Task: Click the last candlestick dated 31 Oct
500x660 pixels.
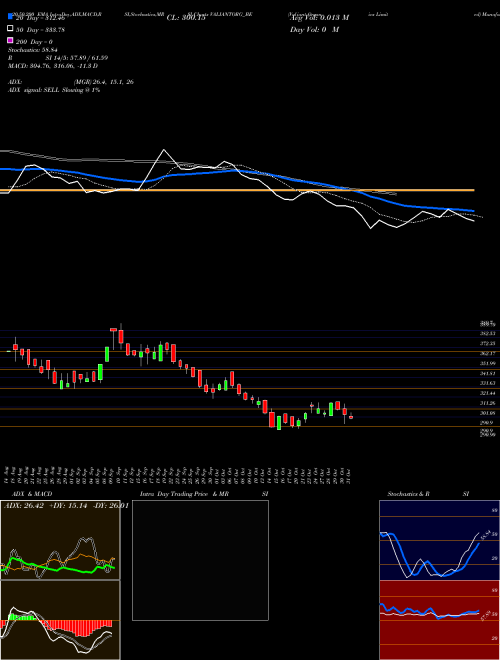Action: (x=351, y=417)
